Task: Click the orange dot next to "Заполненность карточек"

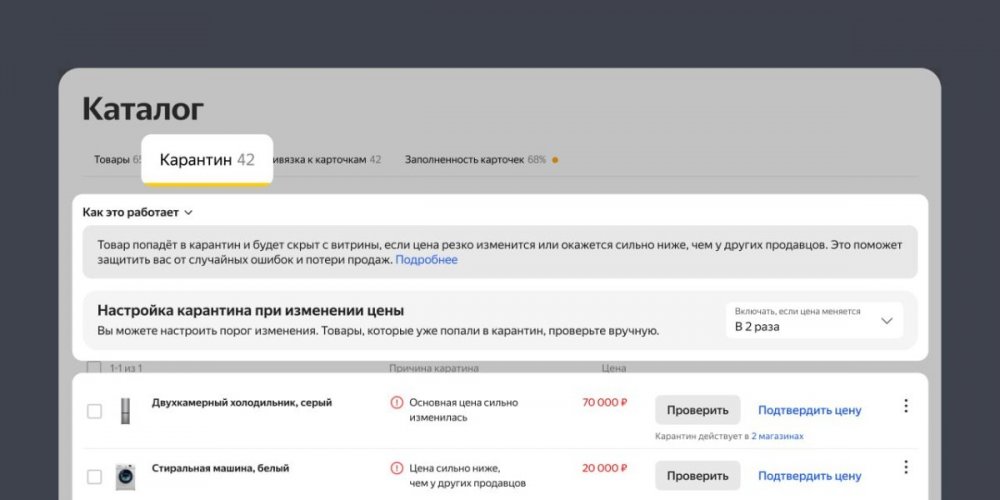Action: 555,160
